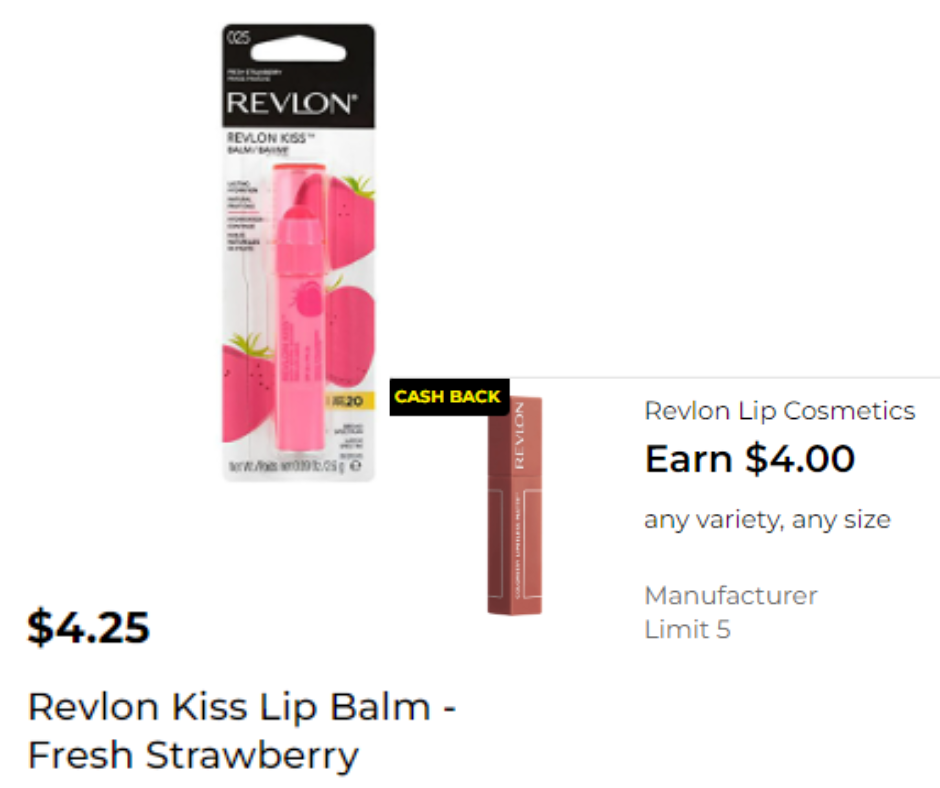The width and height of the screenshot is (940, 788).
Task: Click the 025 shade number on the package
Action: pos(238,37)
